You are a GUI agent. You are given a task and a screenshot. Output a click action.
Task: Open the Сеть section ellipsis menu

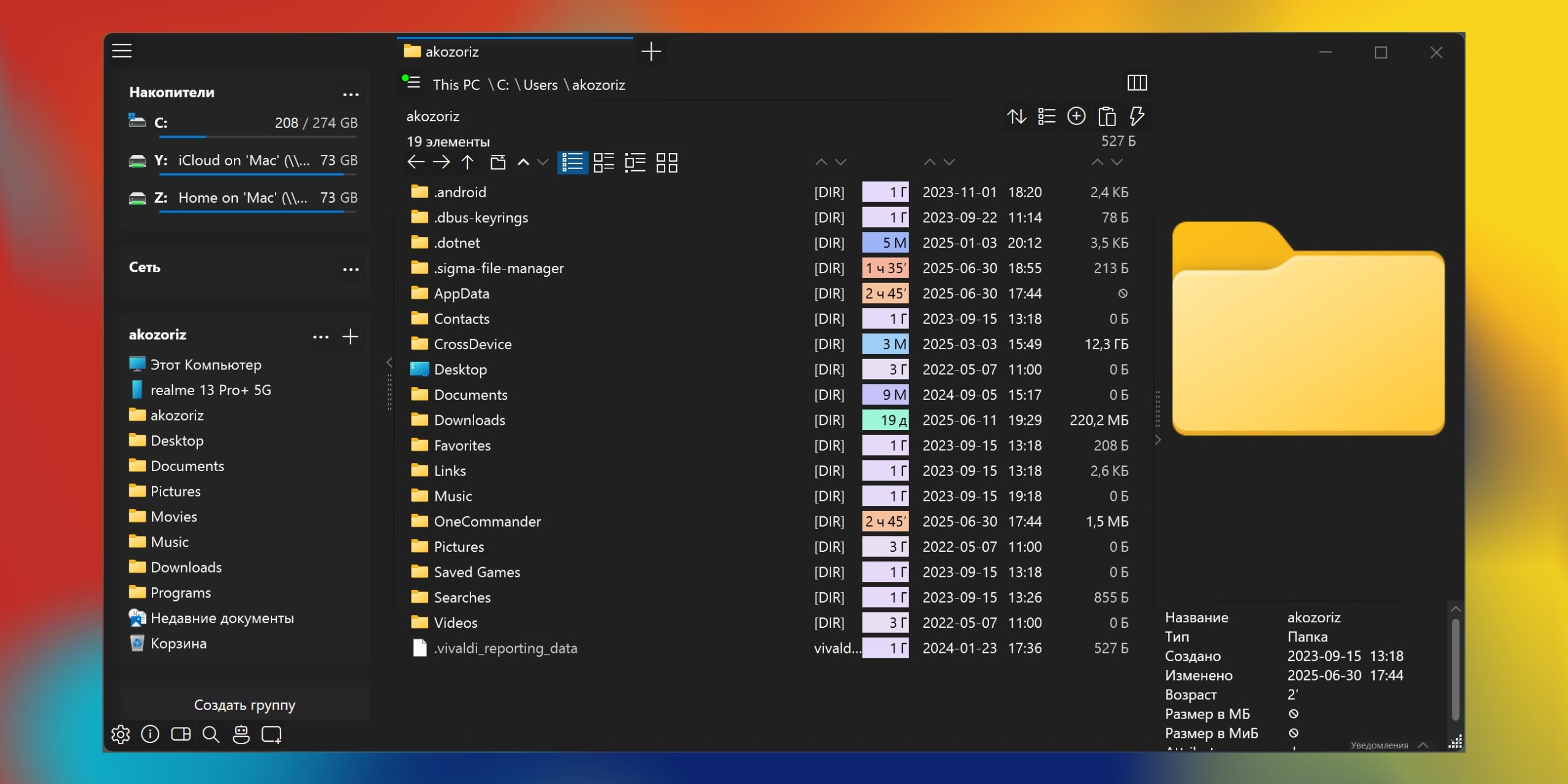click(350, 269)
